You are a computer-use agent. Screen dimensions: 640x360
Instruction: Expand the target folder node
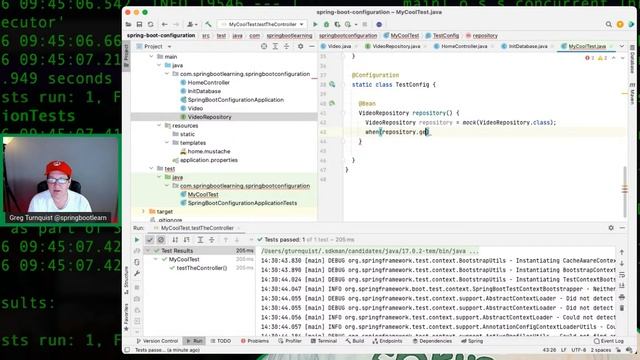click(144, 211)
